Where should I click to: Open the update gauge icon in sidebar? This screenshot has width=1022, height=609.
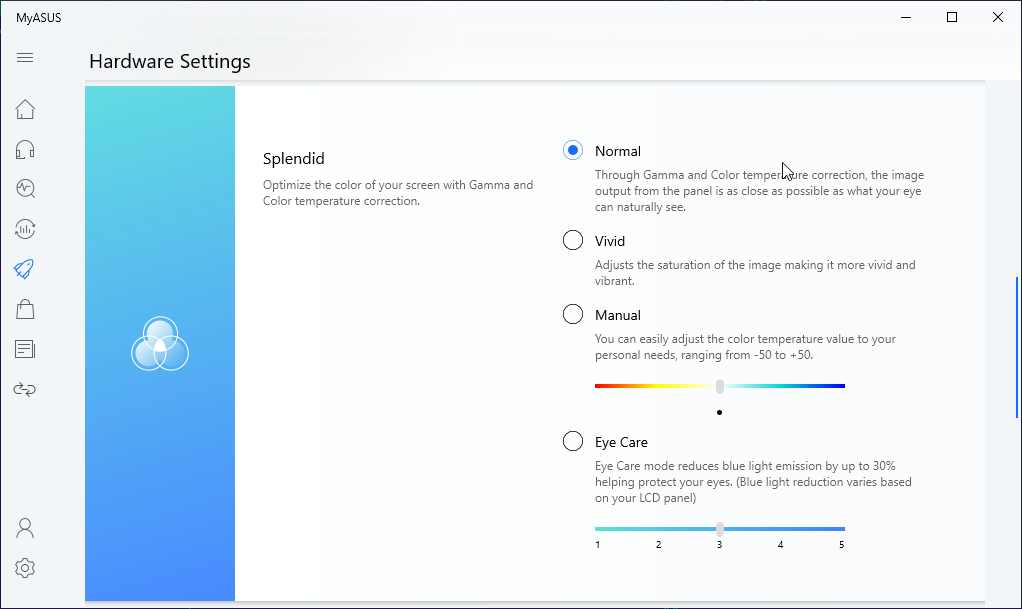click(x=25, y=229)
